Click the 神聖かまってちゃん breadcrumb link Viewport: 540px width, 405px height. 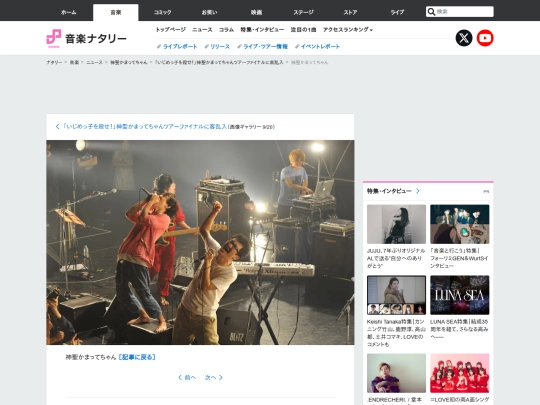(x=129, y=62)
